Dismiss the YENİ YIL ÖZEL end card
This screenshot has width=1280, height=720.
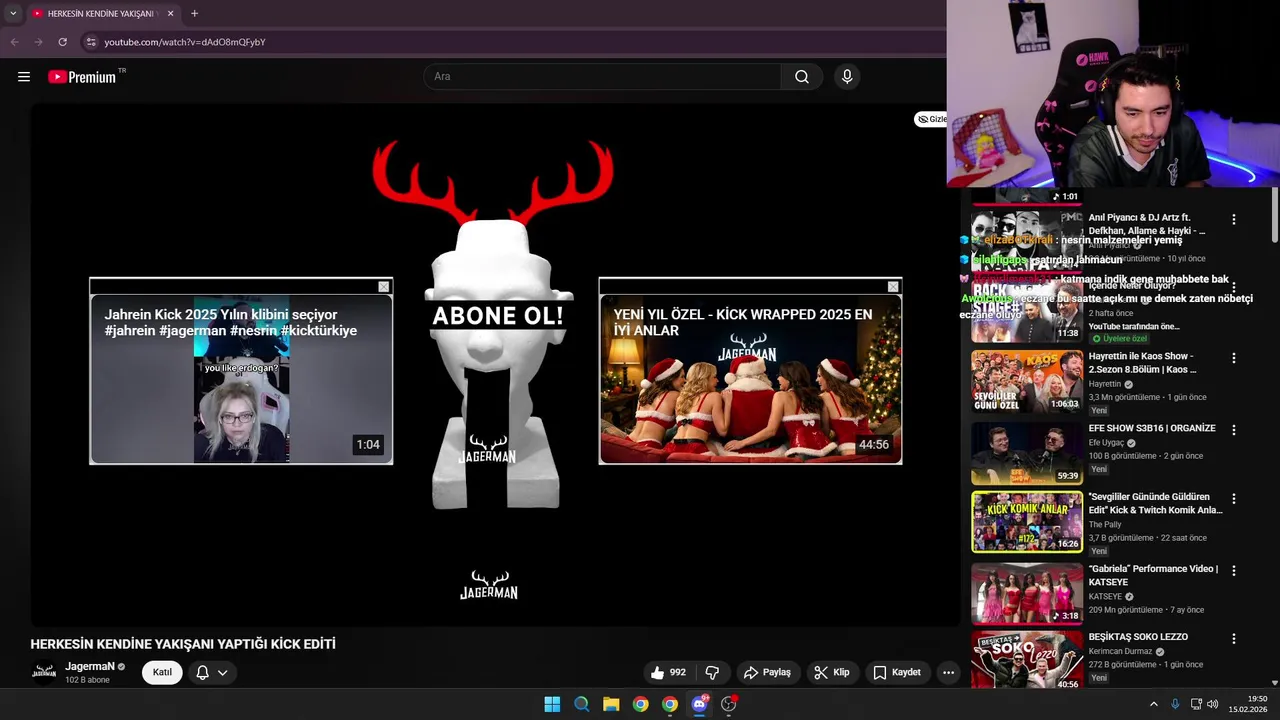click(893, 287)
